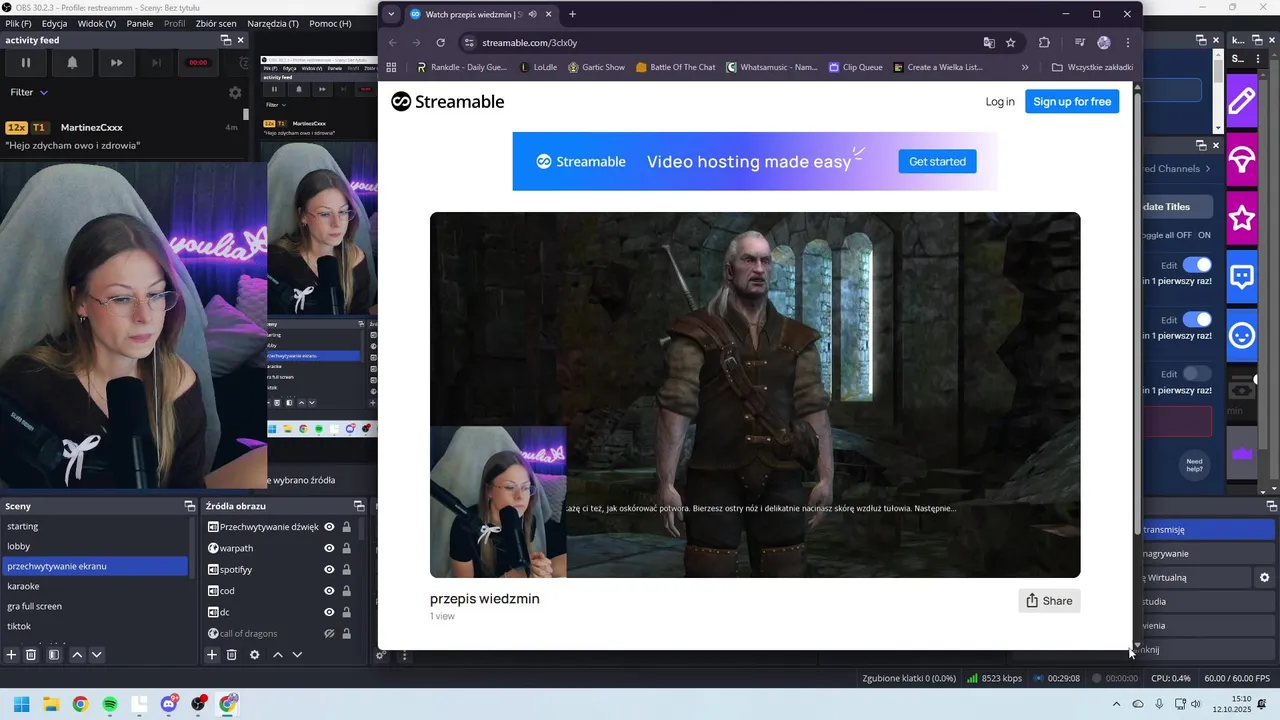Image resolution: width=1280 pixels, height=720 pixels.
Task: Reload the Streamable page
Action: pyautogui.click(x=440, y=43)
